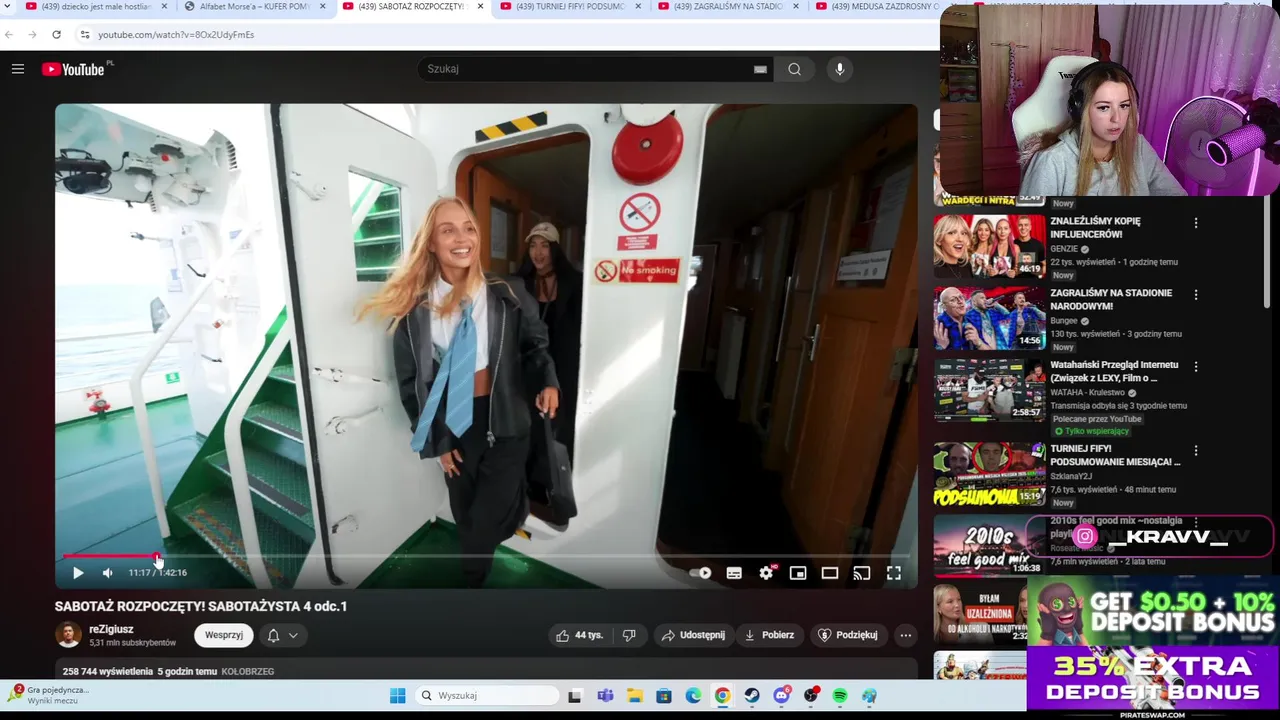Image resolution: width=1280 pixels, height=720 pixels.
Task: Open Watahański Przegląd Internetu video title
Action: point(1115,371)
